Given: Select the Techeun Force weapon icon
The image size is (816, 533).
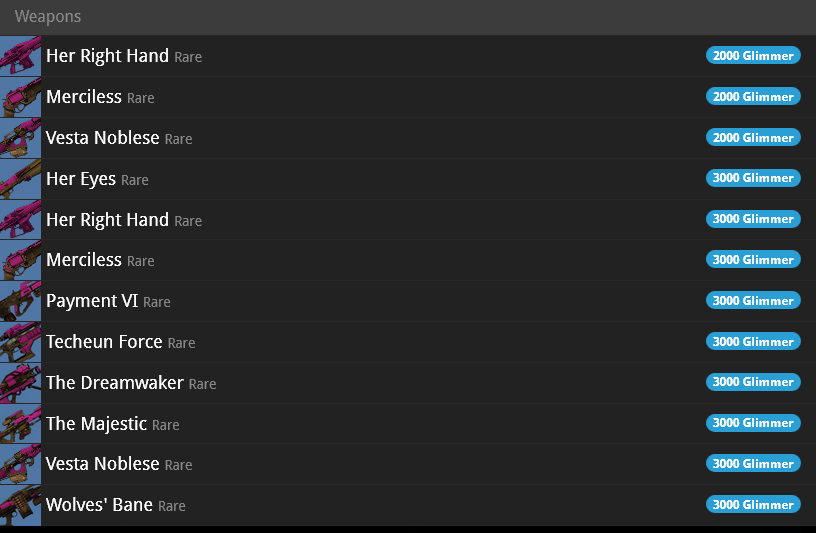Looking at the screenshot, I should 20,342.
